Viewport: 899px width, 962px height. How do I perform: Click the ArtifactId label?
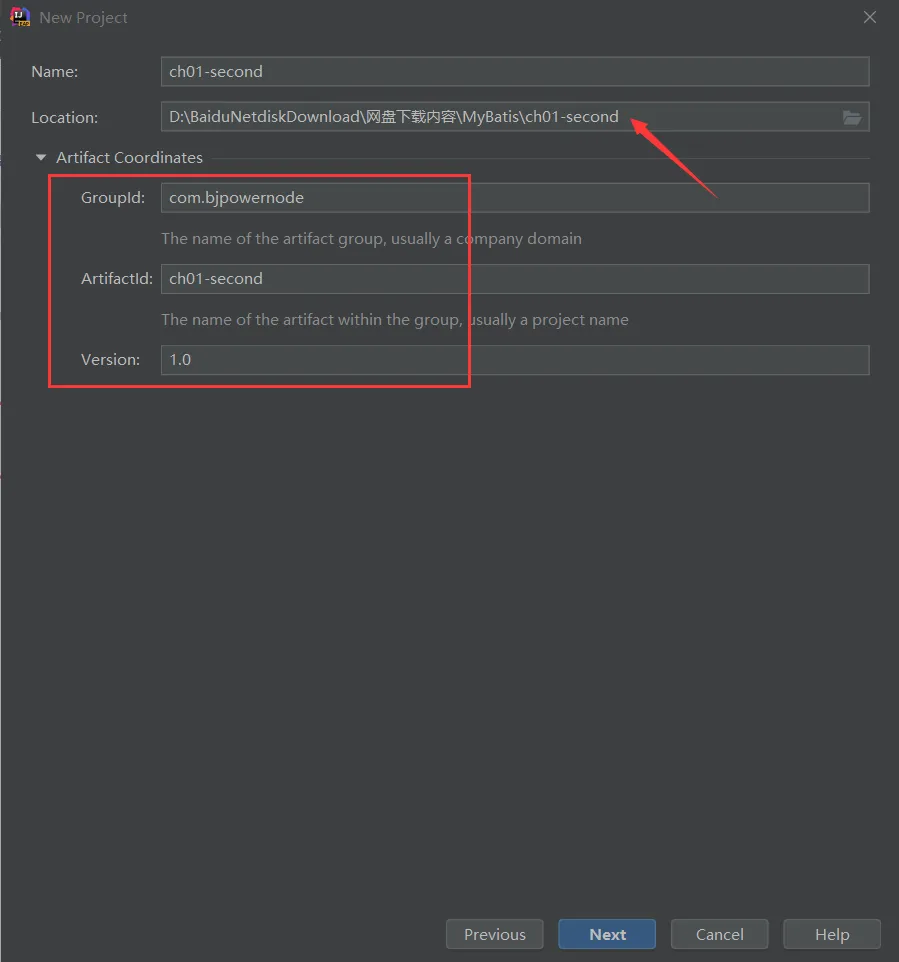click(x=117, y=279)
